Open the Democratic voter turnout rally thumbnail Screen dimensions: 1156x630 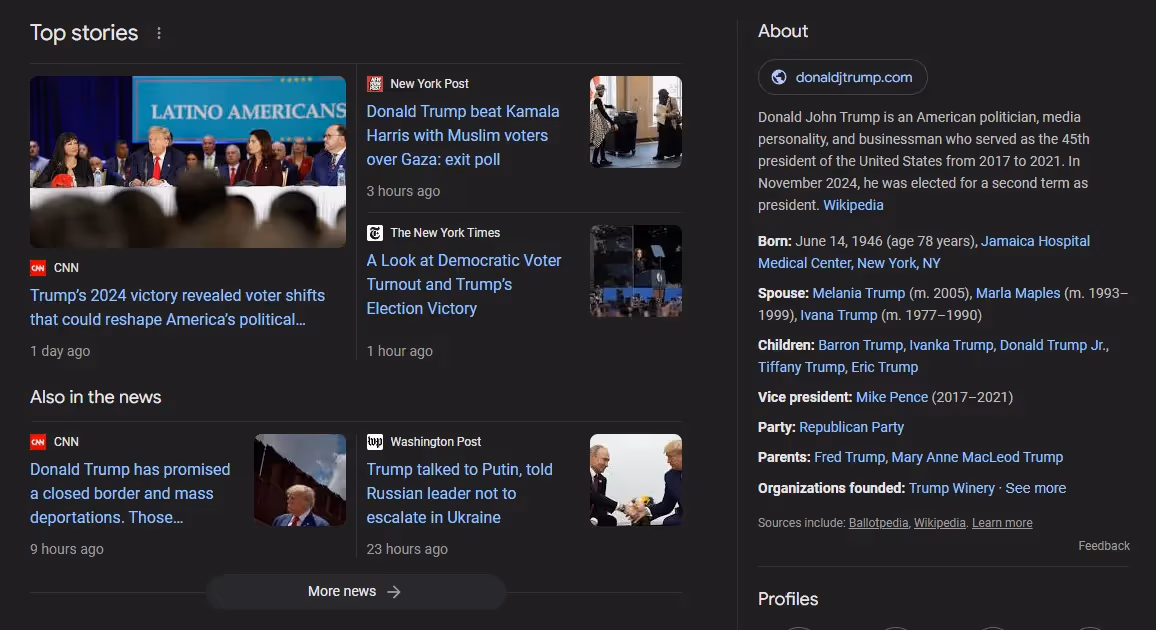pos(636,270)
